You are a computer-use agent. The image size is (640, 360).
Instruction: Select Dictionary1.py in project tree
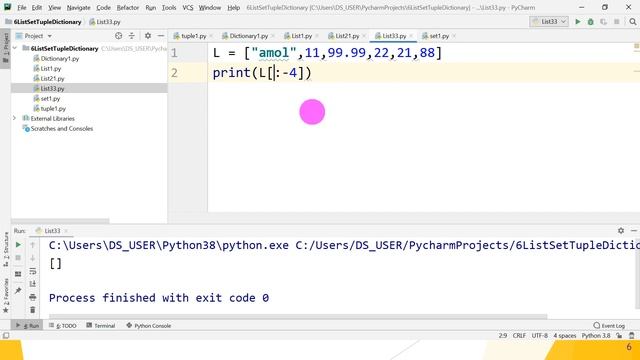coord(60,58)
